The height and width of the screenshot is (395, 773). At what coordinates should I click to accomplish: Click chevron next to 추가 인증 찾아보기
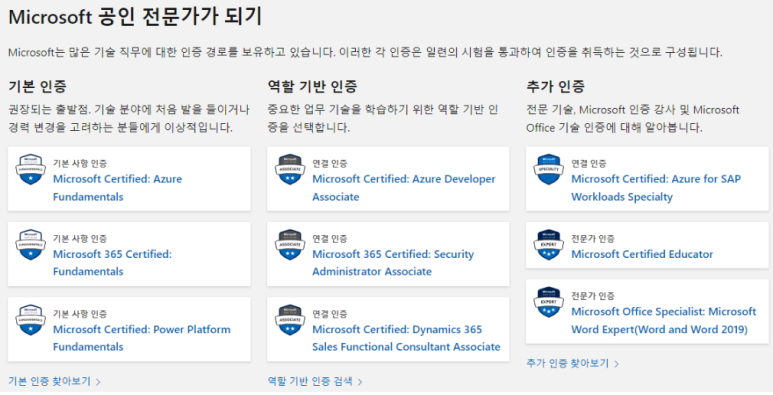pos(616,364)
